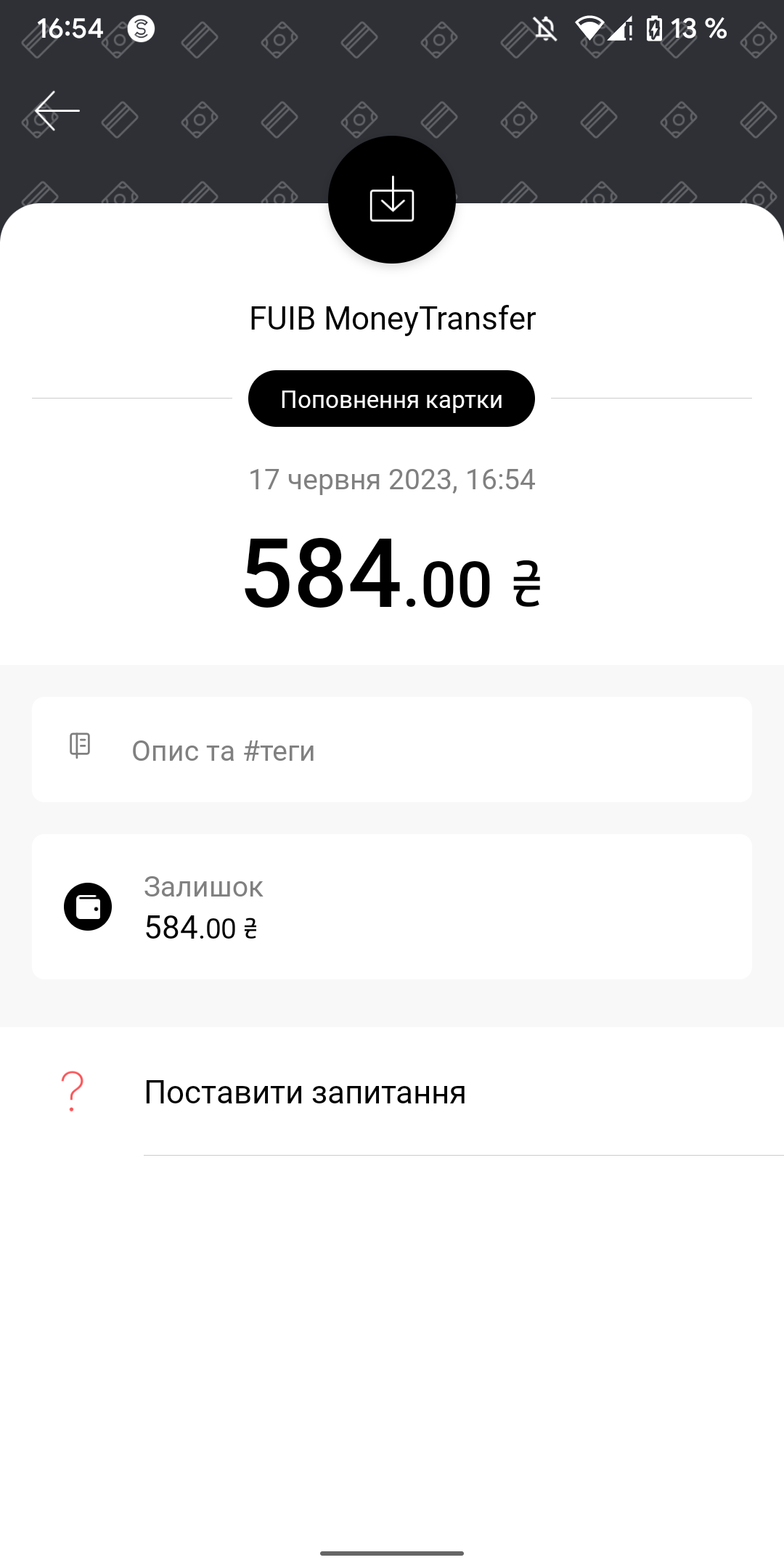
Task: Tap the 13 % battery percentage text
Action: pyautogui.click(x=698, y=29)
